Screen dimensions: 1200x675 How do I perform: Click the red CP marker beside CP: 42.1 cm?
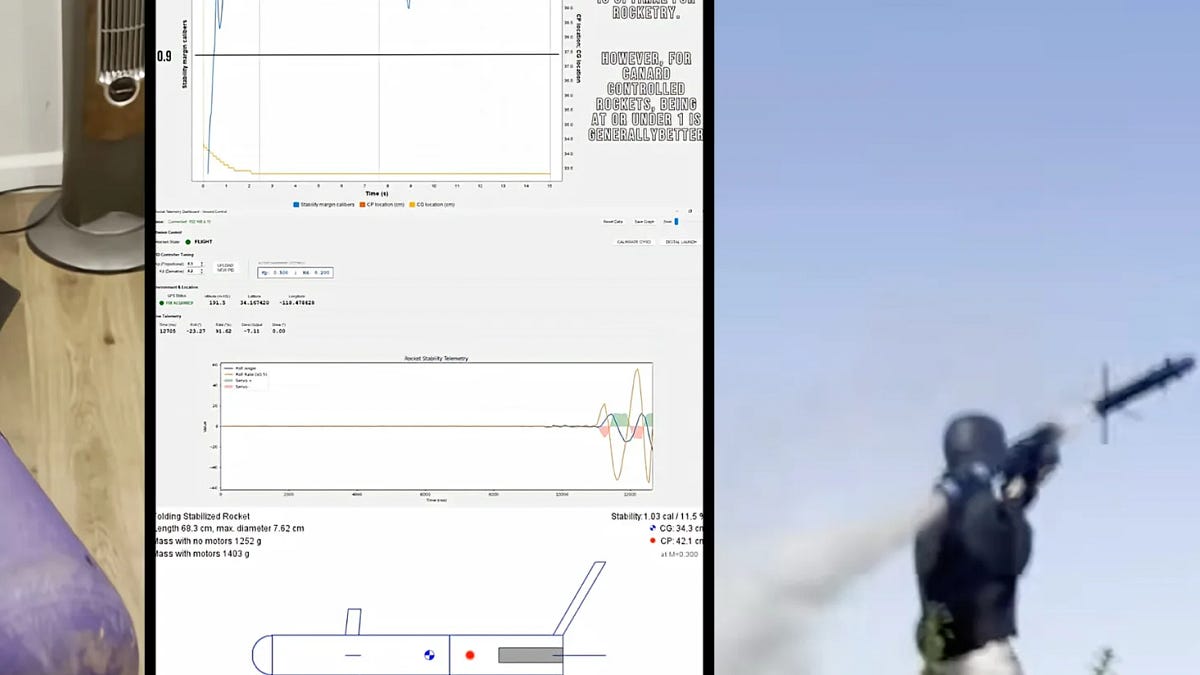pos(653,540)
